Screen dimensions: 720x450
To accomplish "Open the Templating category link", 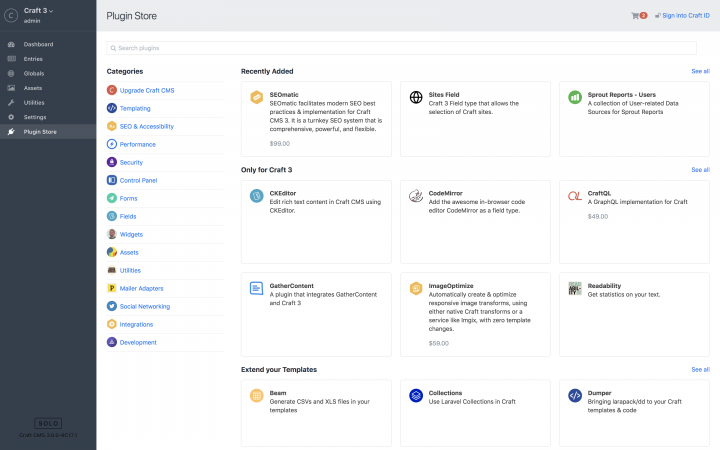I will [135, 108].
